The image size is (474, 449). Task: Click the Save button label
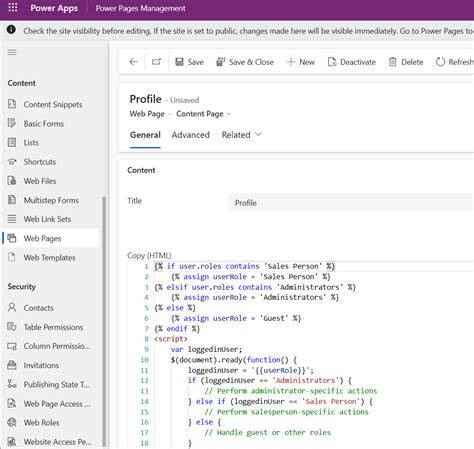pos(196,62)
